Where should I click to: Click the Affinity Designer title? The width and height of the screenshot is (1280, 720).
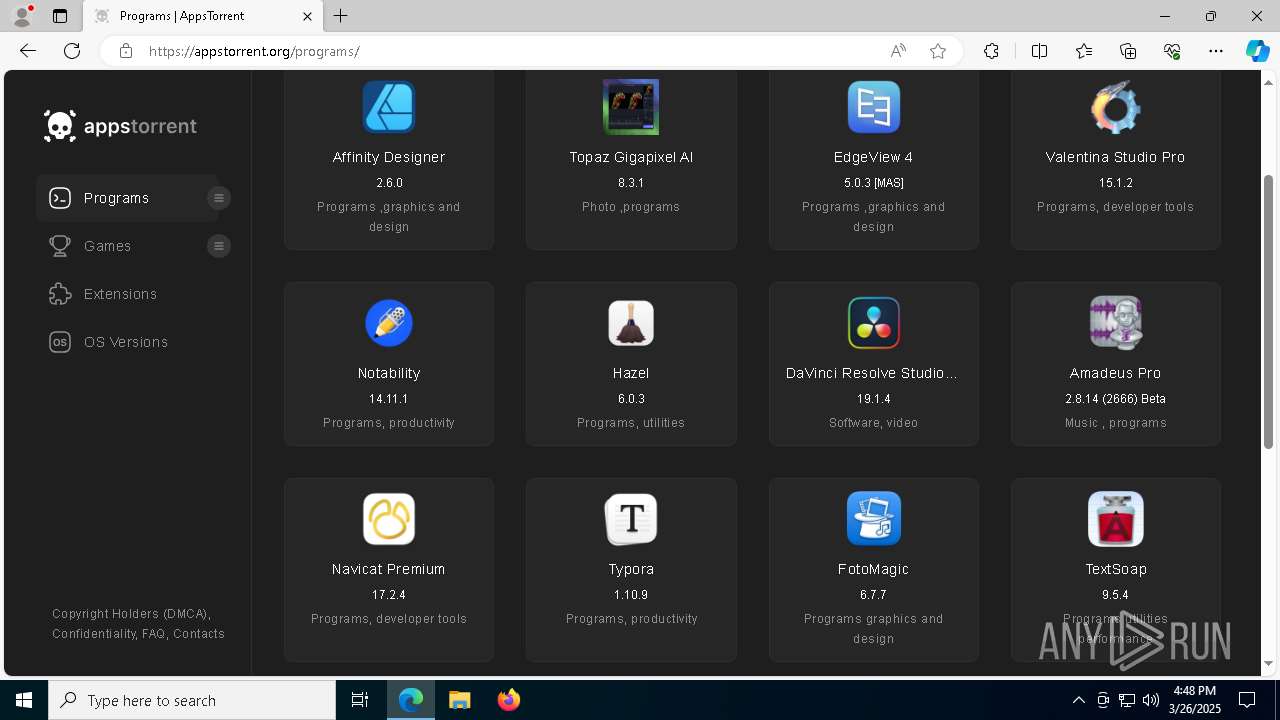coord(389,157)
